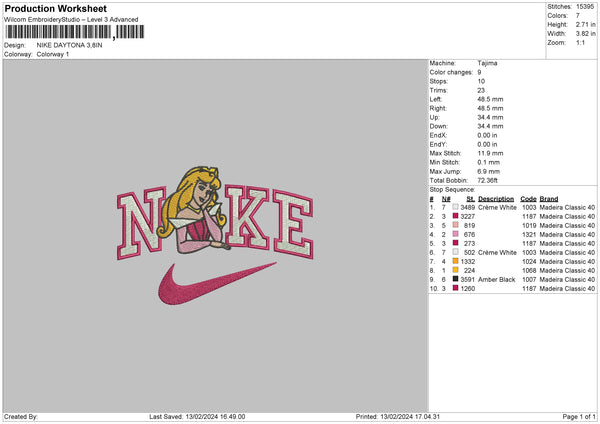Click the Madeira Classic 40 brand in row 10
Viewport: 600px width, 424px height.
point(567,289)
